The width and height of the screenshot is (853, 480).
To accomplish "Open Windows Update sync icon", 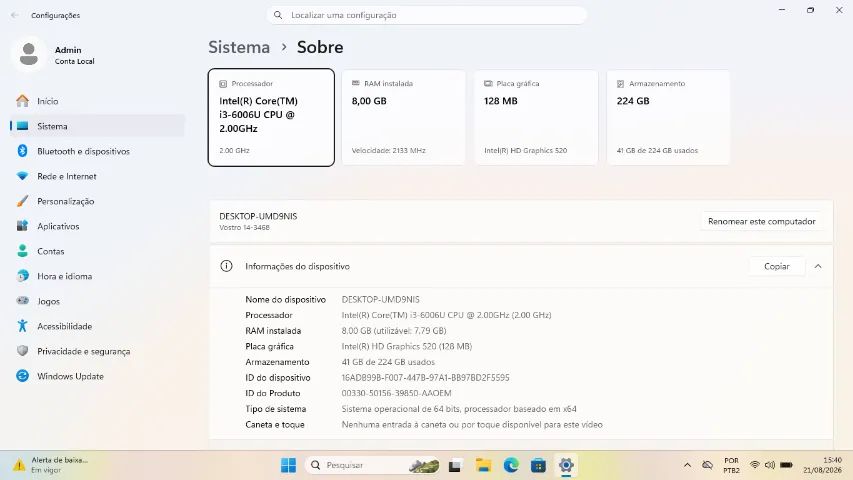I will click(22, 376).
